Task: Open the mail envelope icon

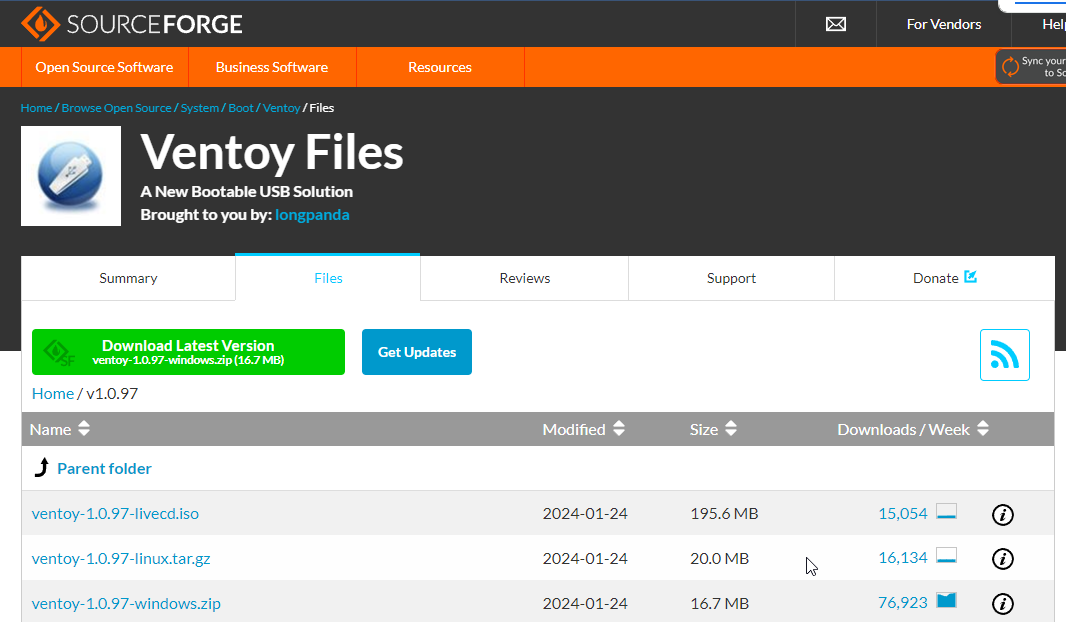Action: tap(836, 24)
